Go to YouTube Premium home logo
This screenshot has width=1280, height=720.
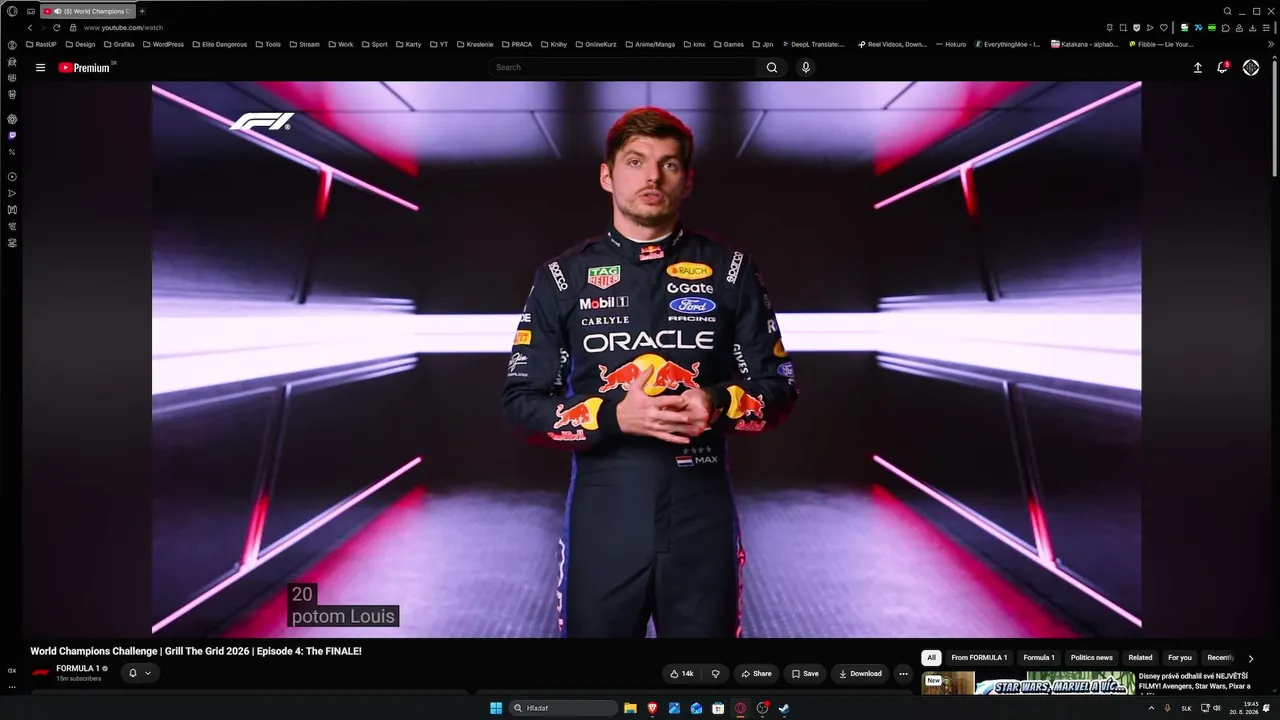pyautogui.click(x=84, y=68)
